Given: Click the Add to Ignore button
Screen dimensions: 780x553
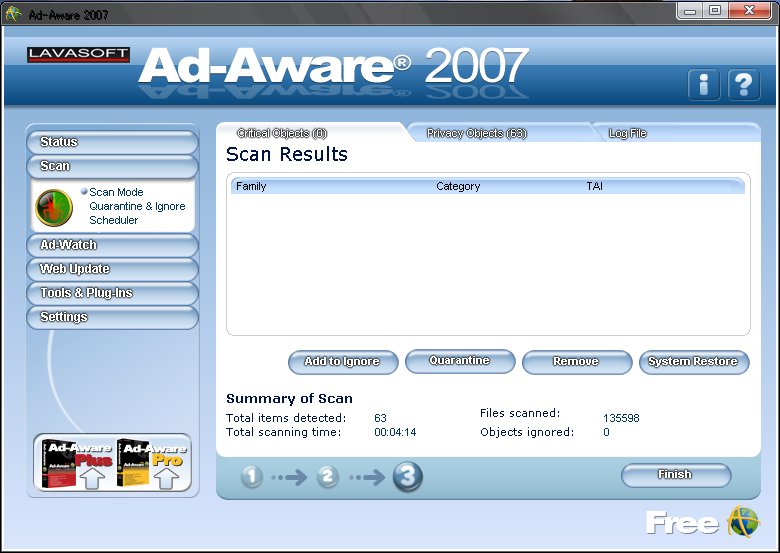Looking at the screenshot, I should 343,362.
